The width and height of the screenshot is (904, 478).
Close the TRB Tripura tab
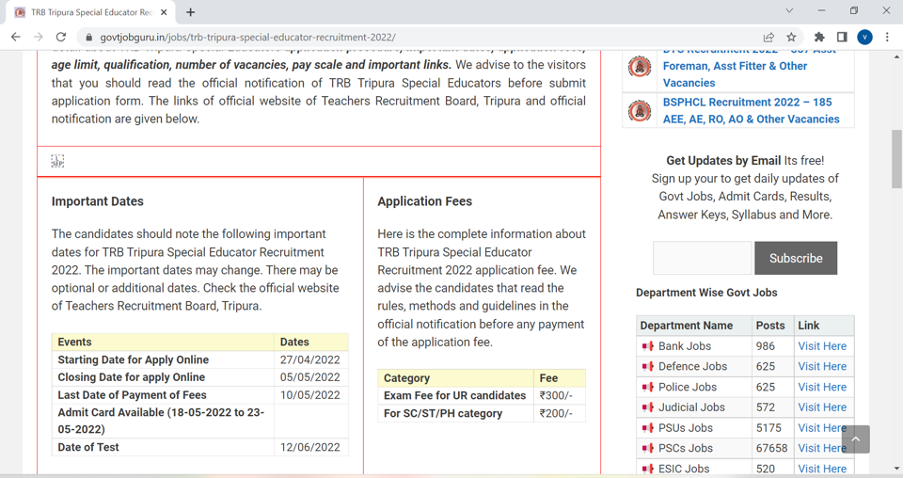tap(164, 12)
